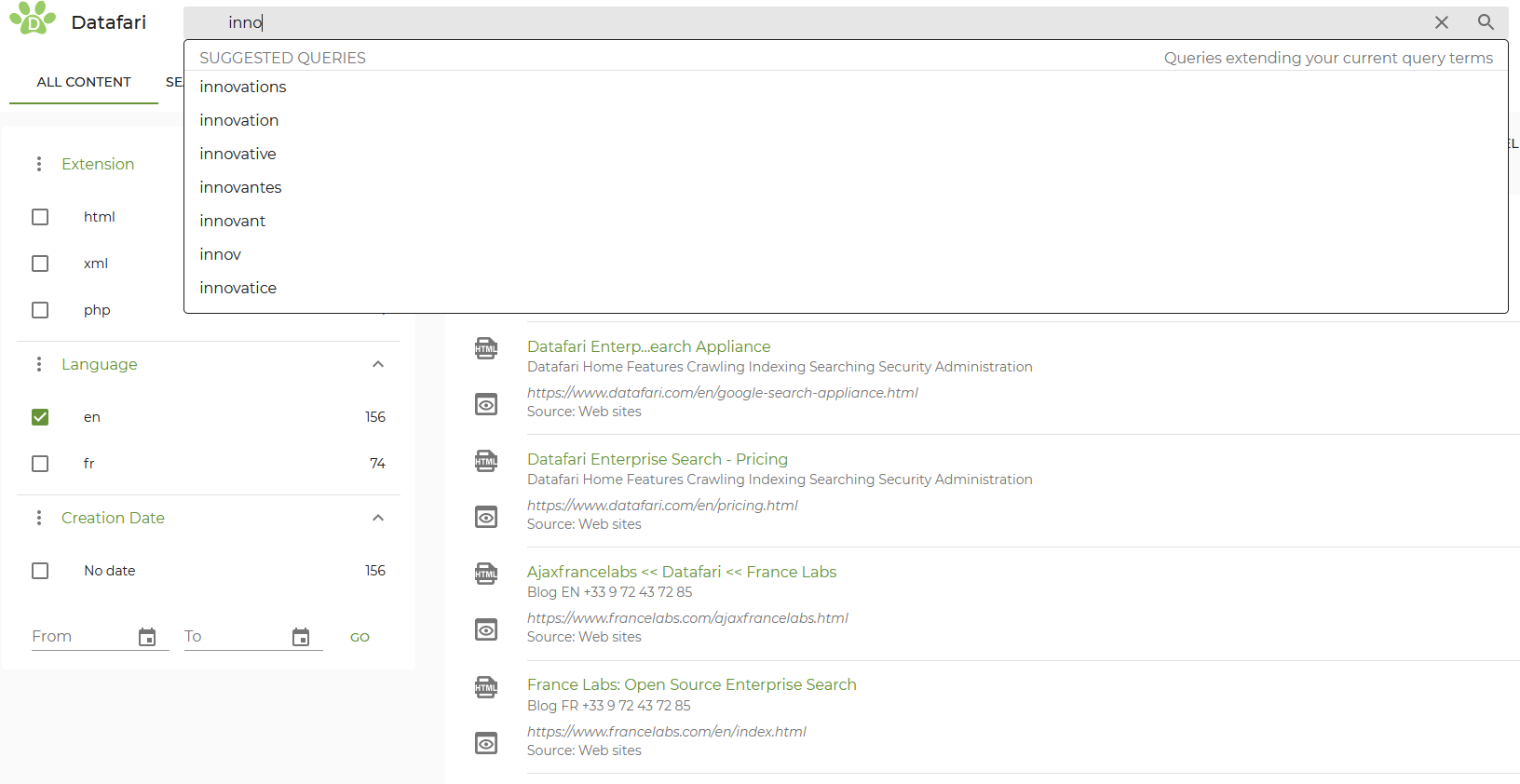Preview the Datafari Enterprise Search - Pricing result
The width and height of the screenshot is (1520, 784).
point(486,517)
